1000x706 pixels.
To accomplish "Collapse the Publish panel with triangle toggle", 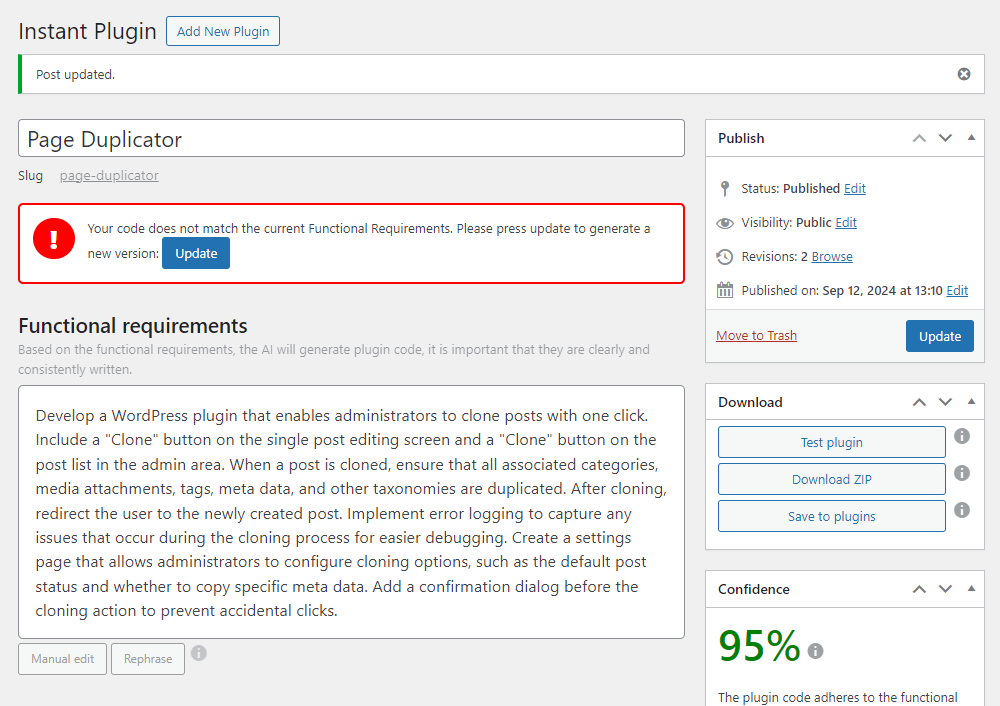I will (x=971, y=138).
